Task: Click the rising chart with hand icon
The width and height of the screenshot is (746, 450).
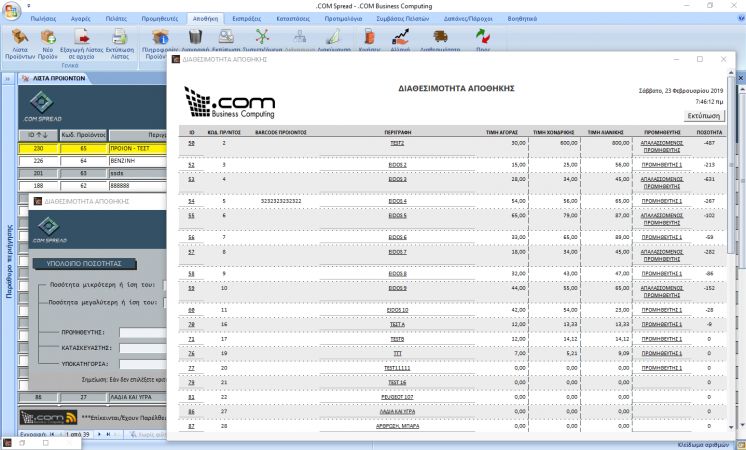Action: (401, 37)
